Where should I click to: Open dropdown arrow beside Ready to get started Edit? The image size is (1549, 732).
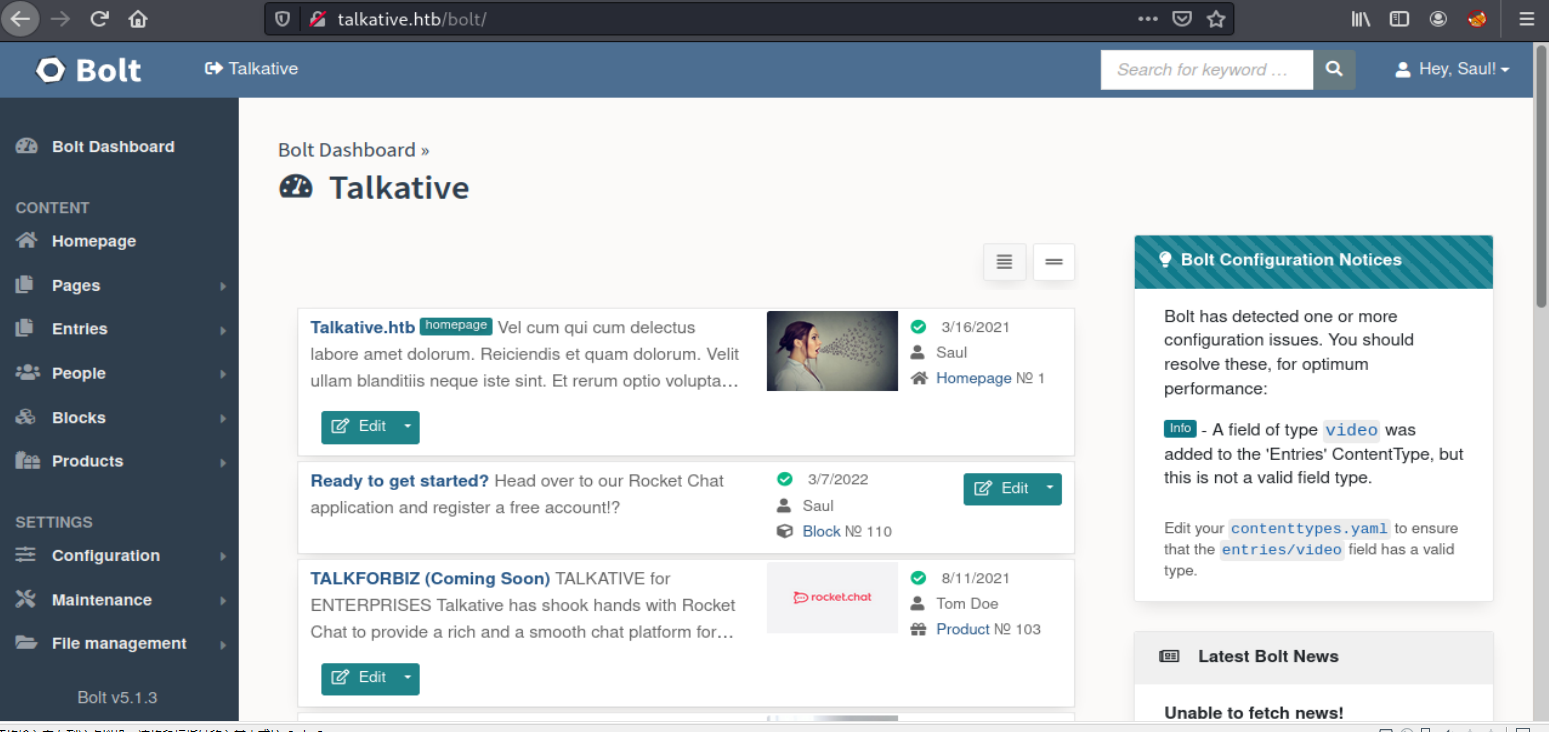(1050, 489)
